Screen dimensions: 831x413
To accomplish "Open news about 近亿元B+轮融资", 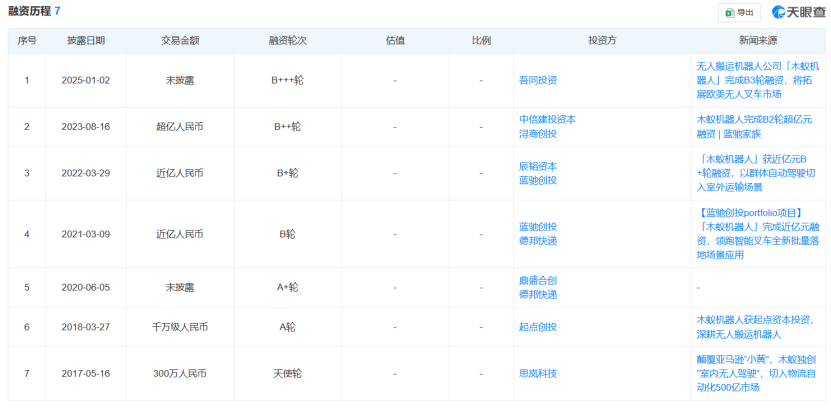I will (758, 173).
